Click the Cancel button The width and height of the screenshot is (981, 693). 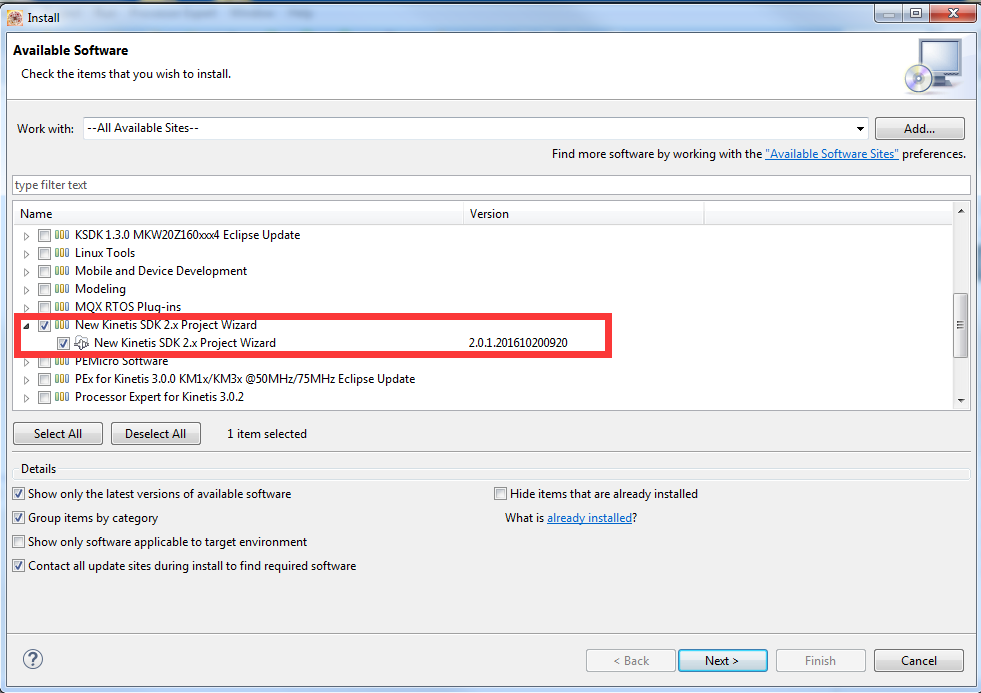[918, 661]
